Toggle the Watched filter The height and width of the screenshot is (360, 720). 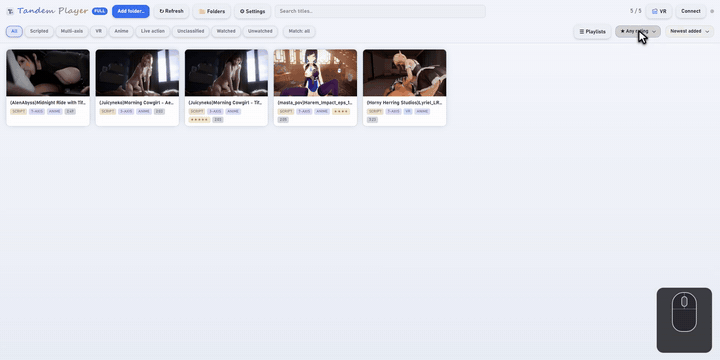click(x=226, y=31)
